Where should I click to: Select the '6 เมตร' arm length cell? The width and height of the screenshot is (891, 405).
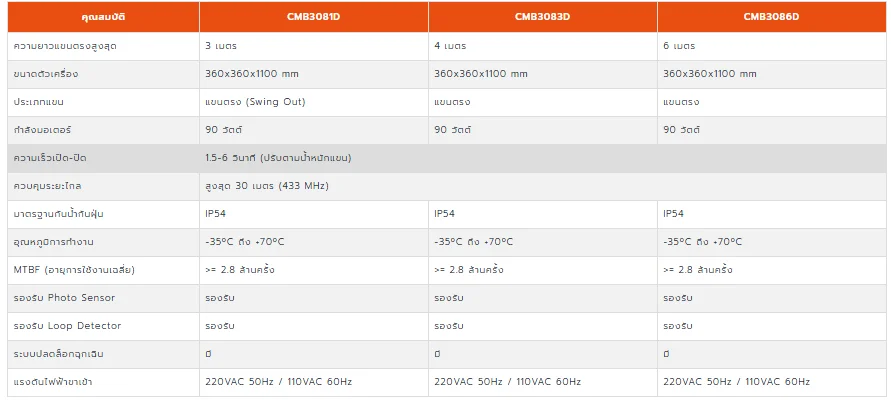772,46
